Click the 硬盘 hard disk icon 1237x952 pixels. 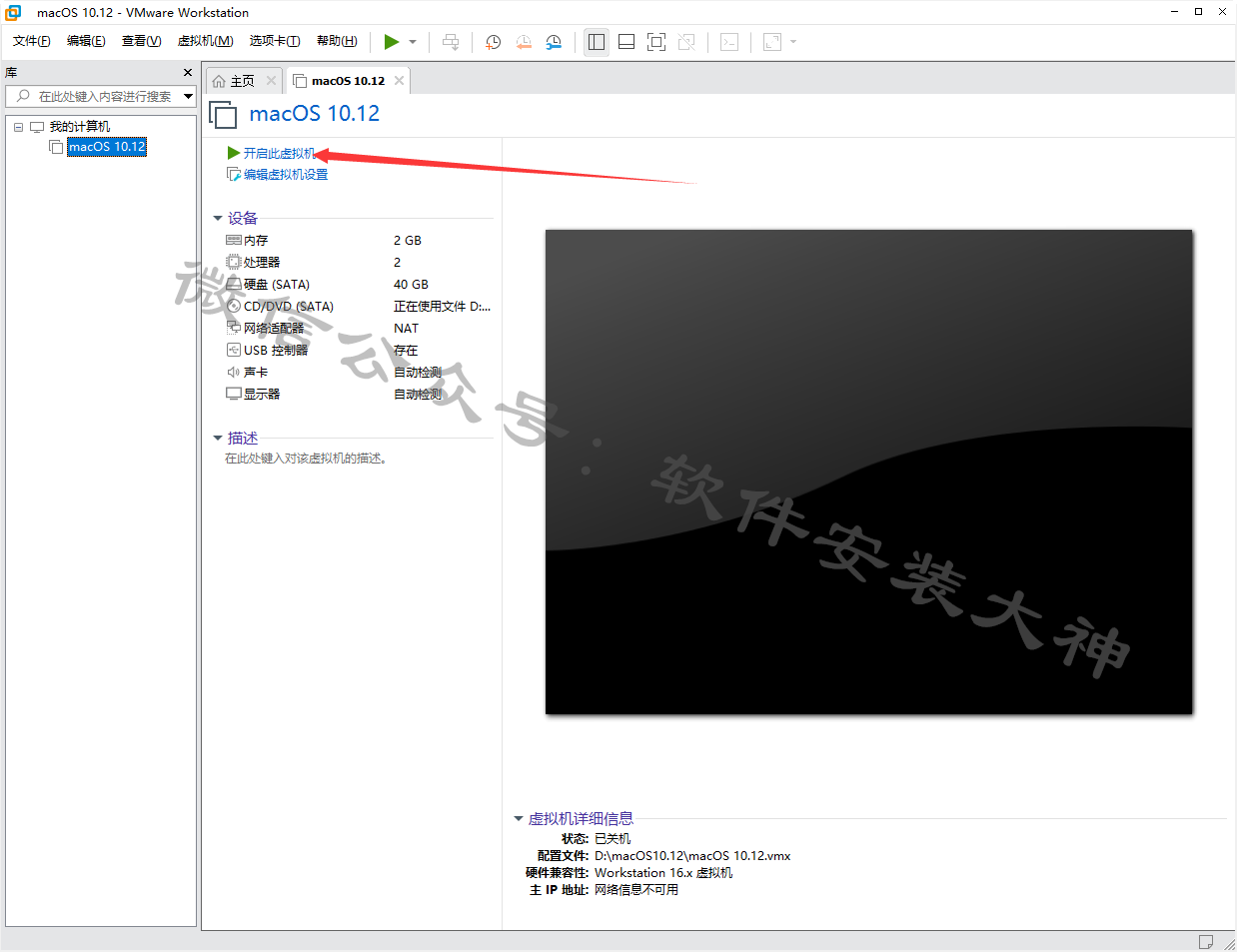pos(234,285)
